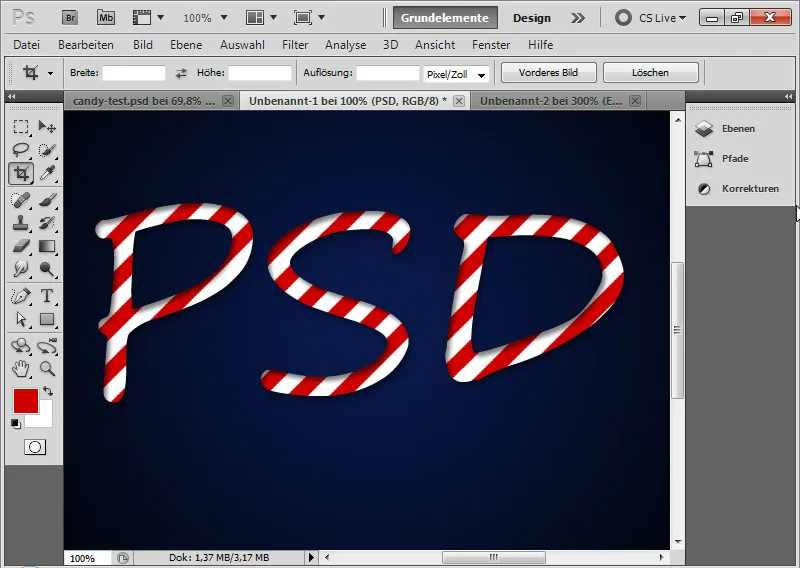The height and width of the screenshot is (568, 800).
Task: Select the Blur tool
Action: coord(21,269)
